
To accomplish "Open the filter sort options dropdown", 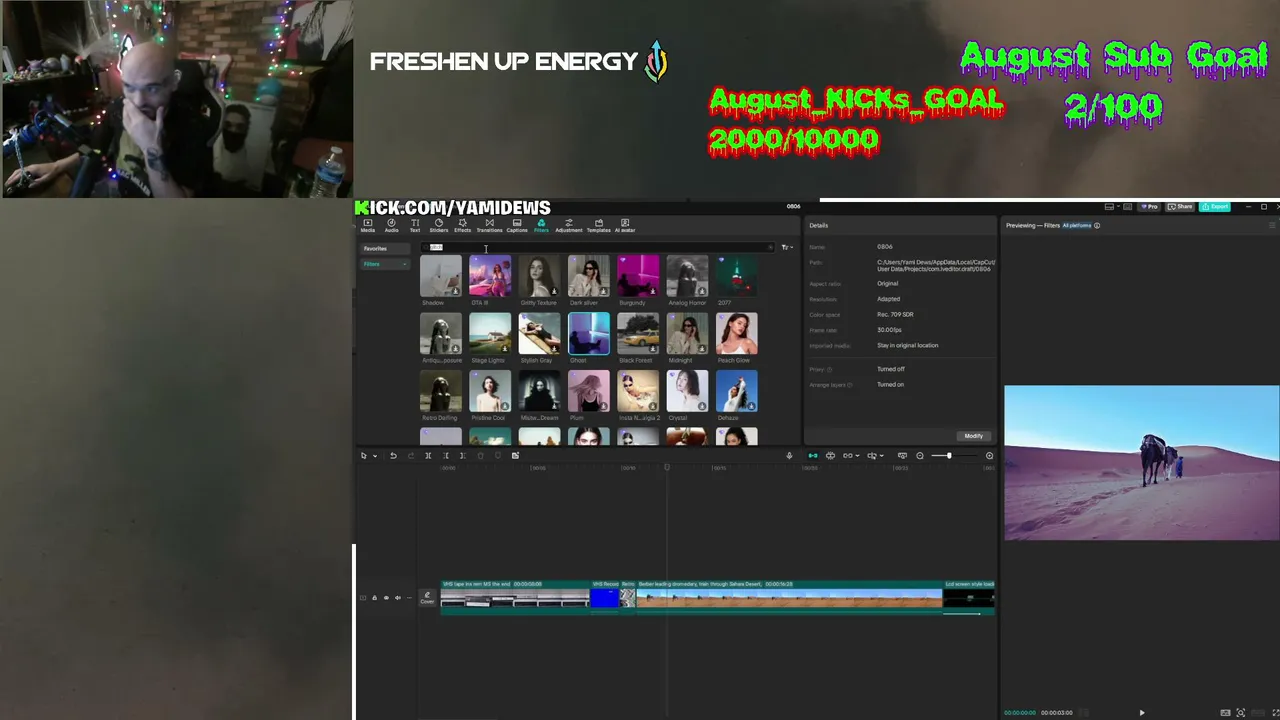I will [787, 247].
